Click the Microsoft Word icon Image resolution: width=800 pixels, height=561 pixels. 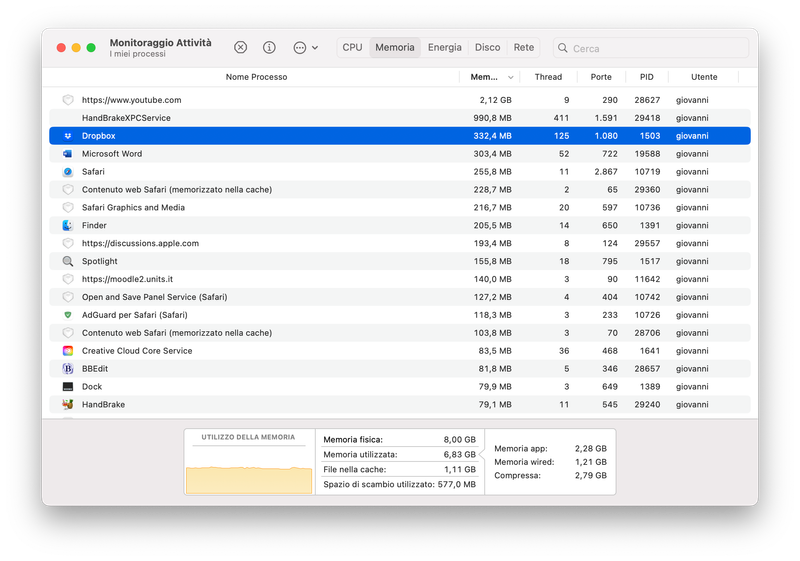68,154
